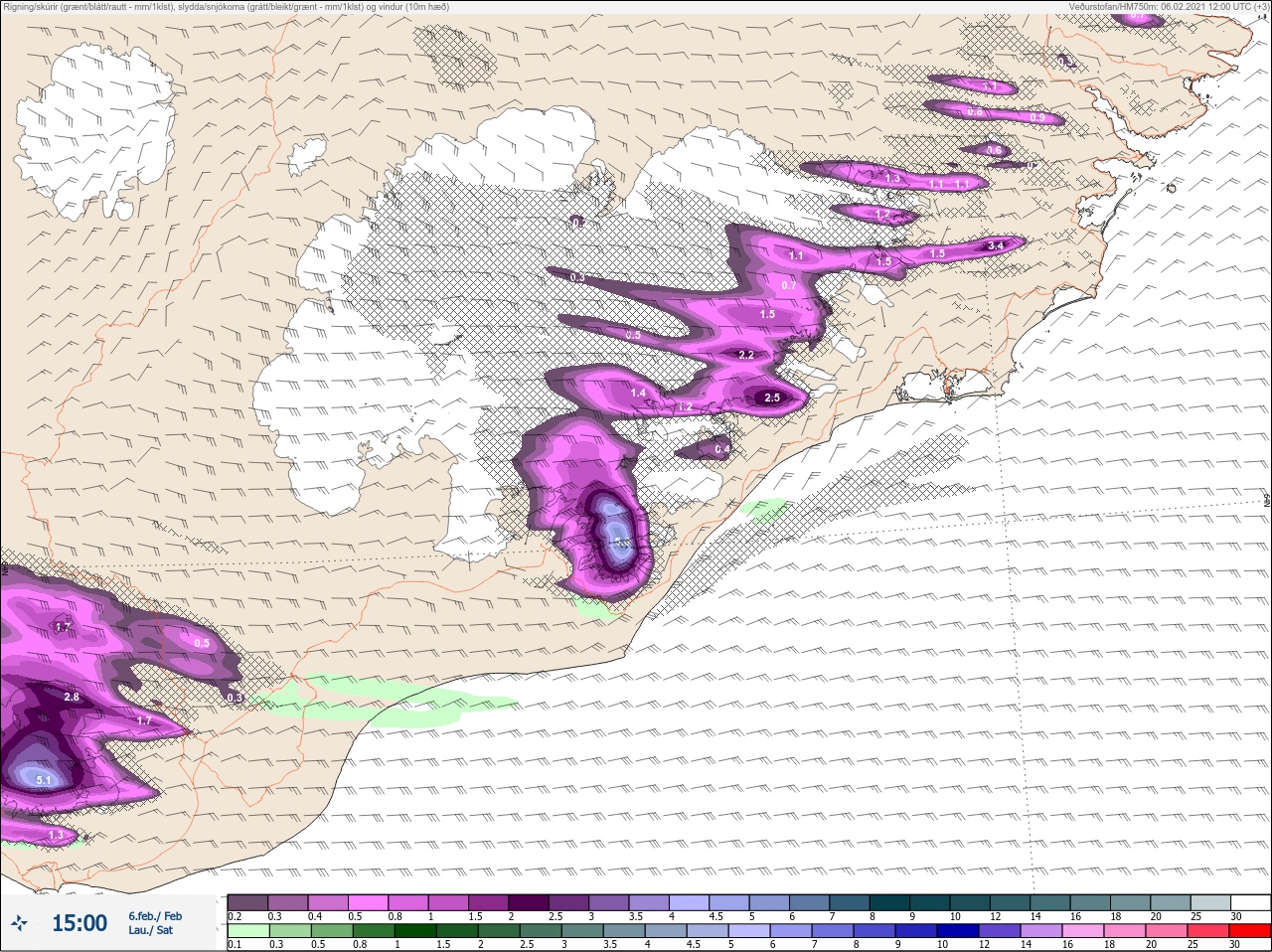Click the 2.2 value label on the map

coord(746,355)
